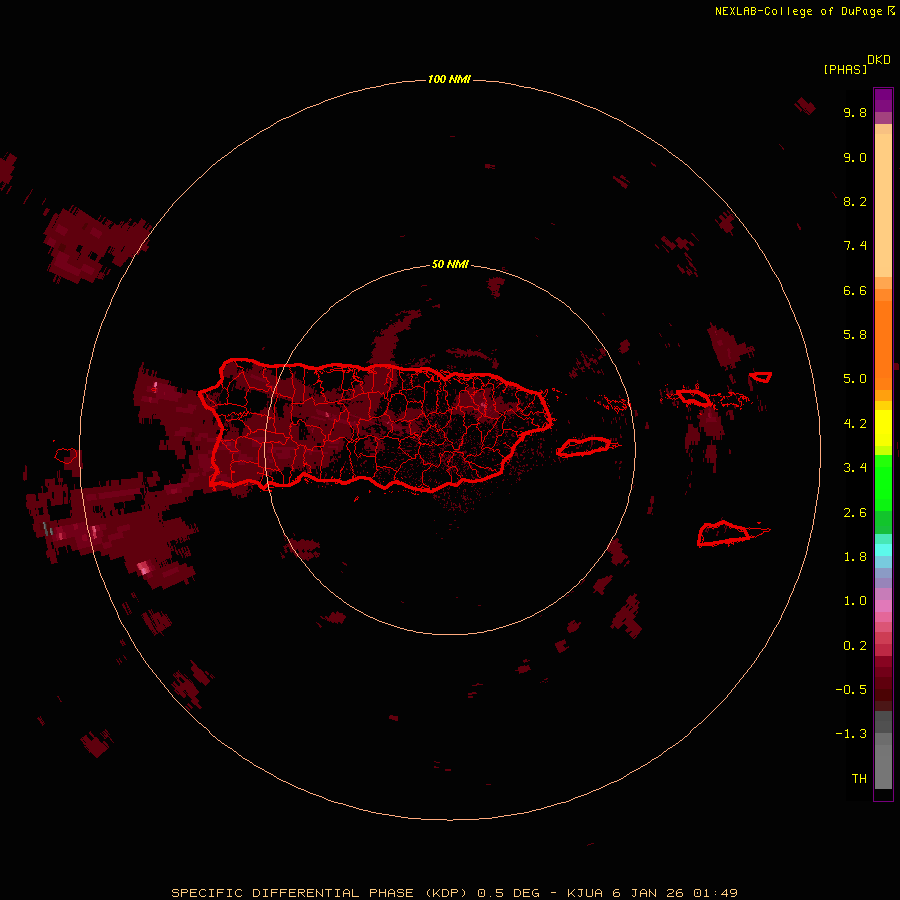Select the 0.2 scale value
The height and width of the screenshot is (900, 900).
click(x=855, y=646)
